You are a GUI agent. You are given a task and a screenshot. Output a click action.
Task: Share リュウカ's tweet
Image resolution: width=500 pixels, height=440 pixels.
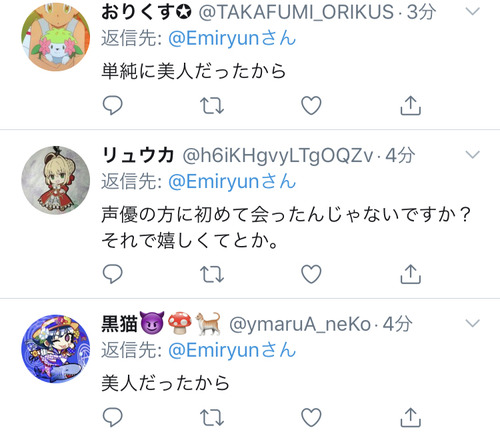(x=411, y=274)
